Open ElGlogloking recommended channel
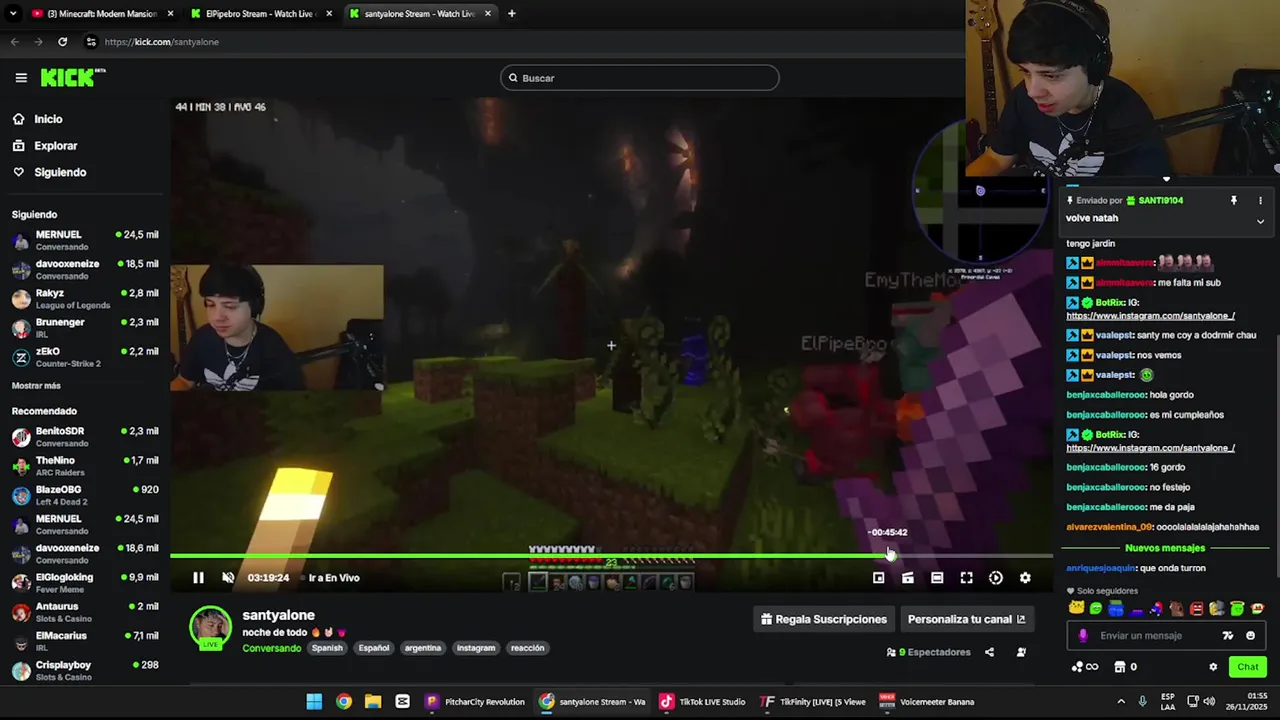 pos(85,583)
